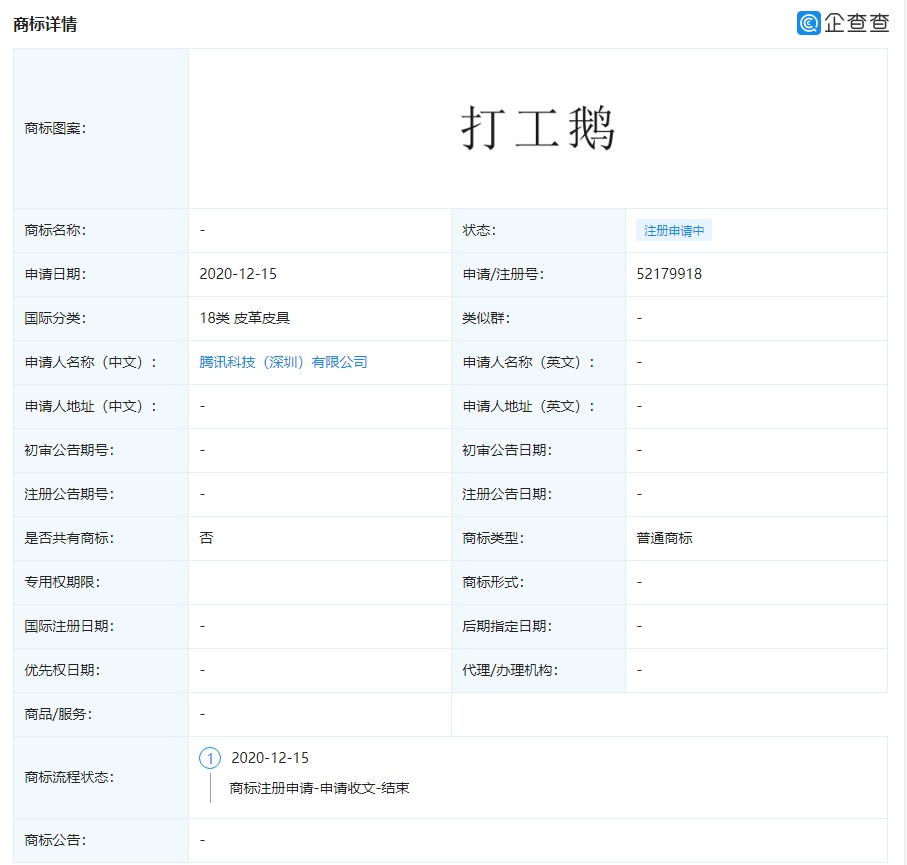The image size is (907, 865).
Task: Click the 注册申请中 status badge
Action: [x=673, y=230]
